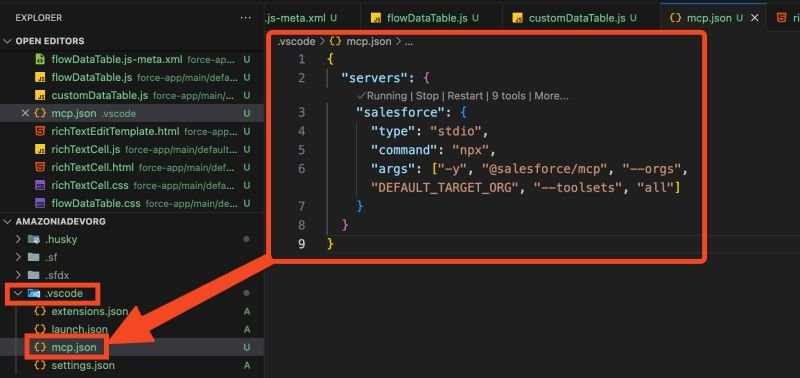
Task: Open flowDataTable.js in Open Editors
Action: point(132,78)
